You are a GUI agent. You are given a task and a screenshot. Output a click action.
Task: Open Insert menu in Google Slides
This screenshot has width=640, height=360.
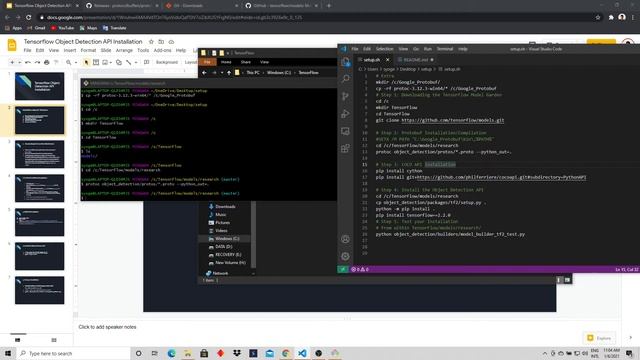point(70,50)
